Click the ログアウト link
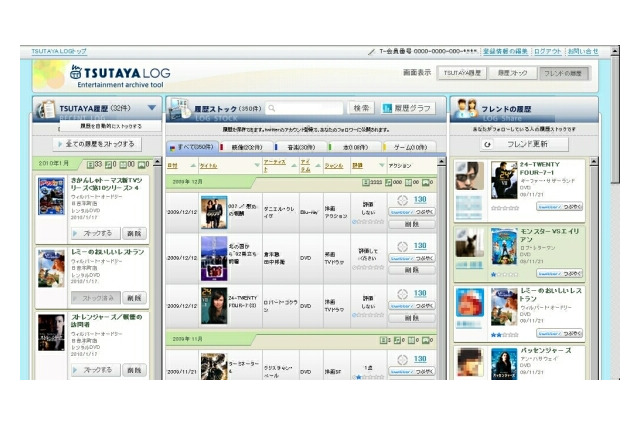The width and height of the screenshot is (640, 426). [x=548, y=51]
